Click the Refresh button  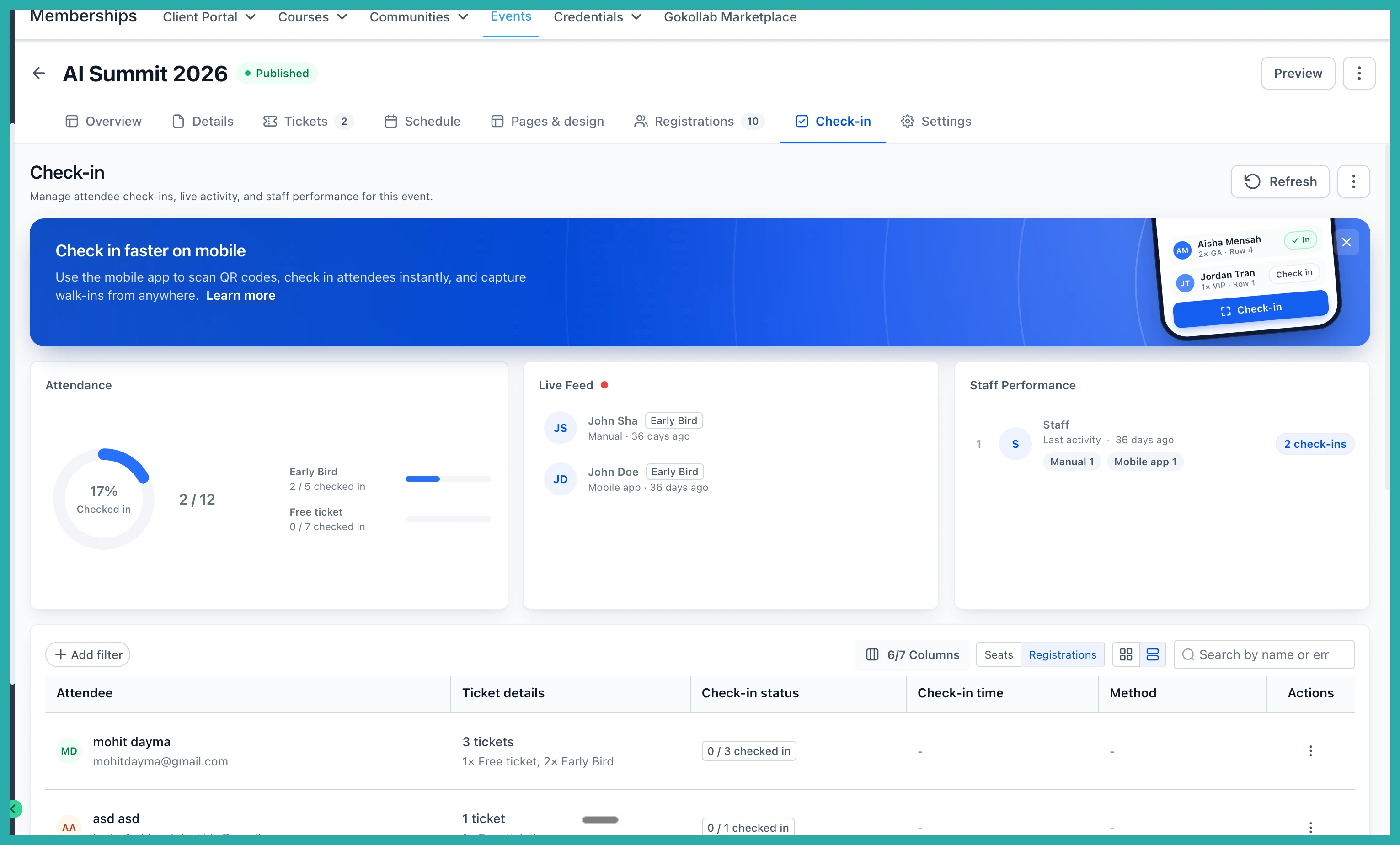coord(1280,181)
